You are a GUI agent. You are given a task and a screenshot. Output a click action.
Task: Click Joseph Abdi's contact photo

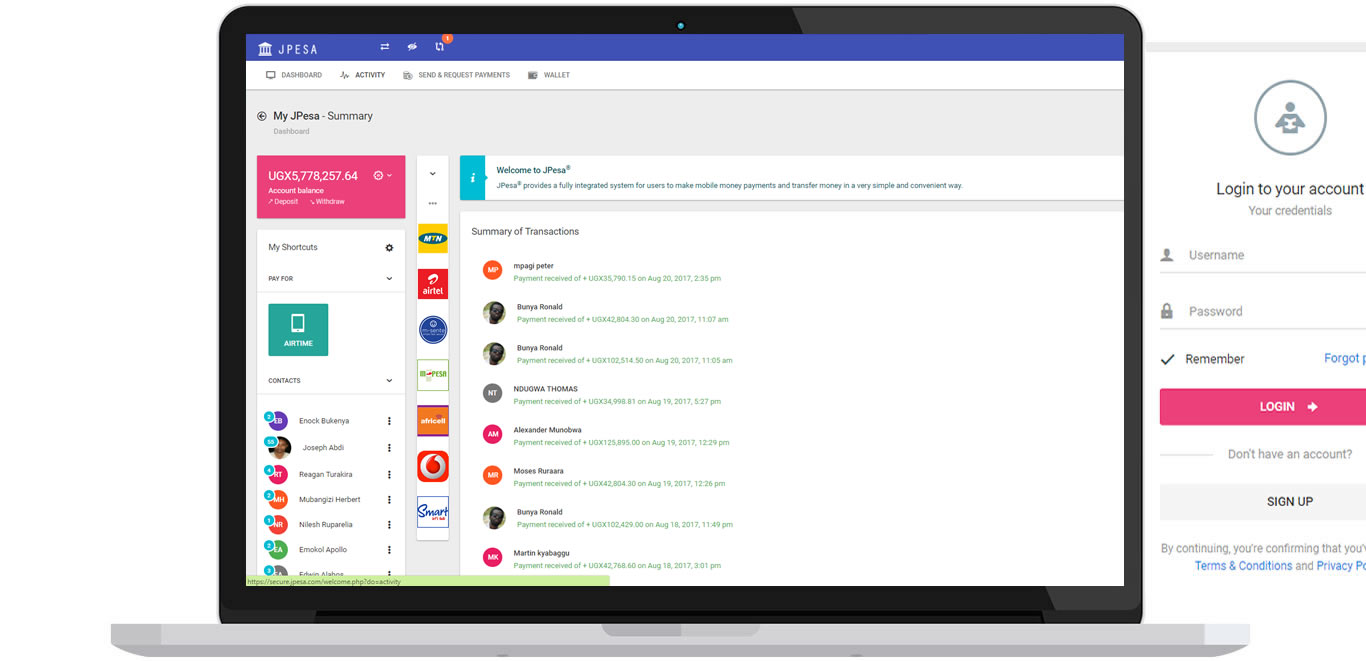[x=280, y=448]
